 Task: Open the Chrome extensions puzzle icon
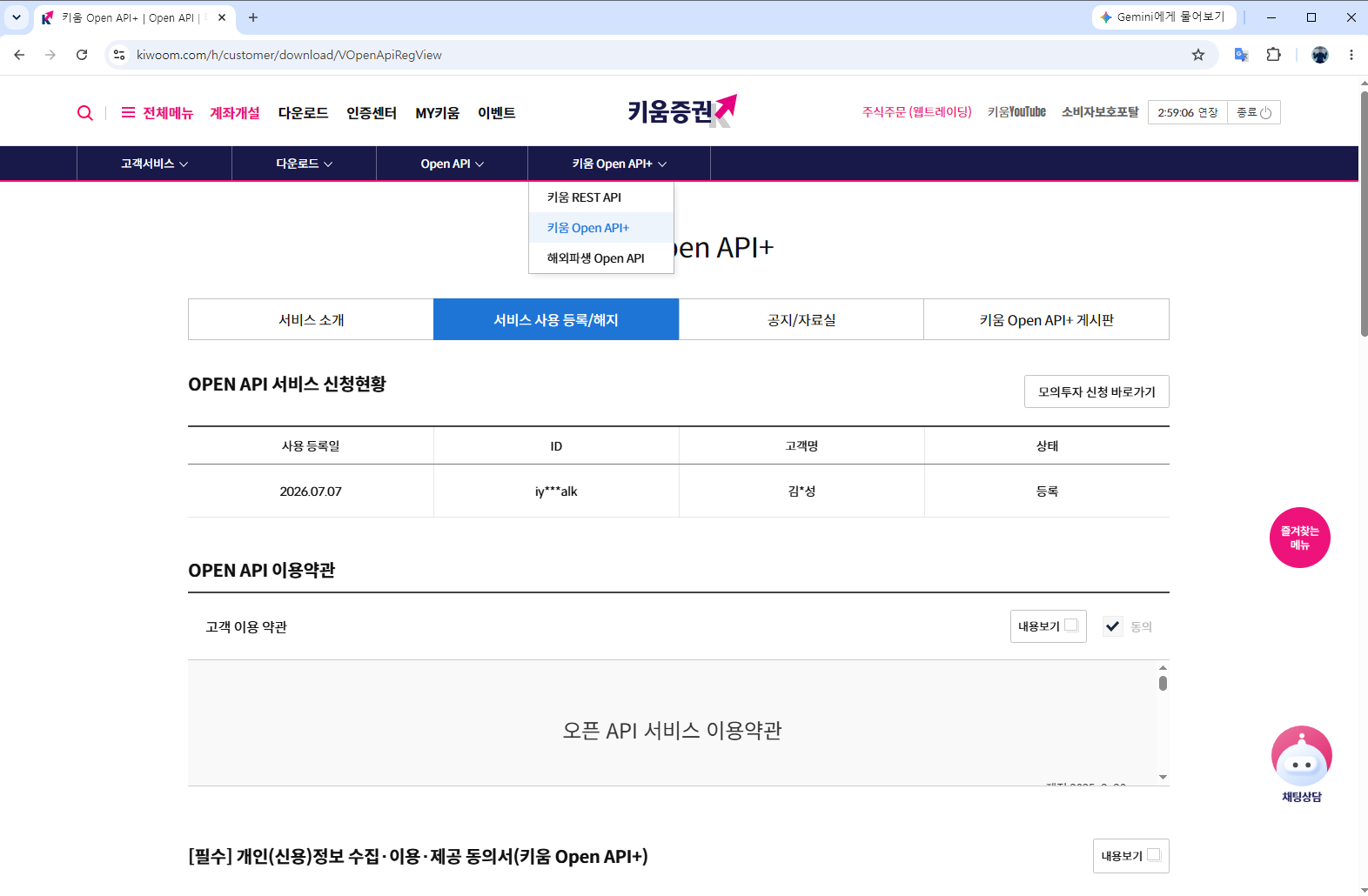point(1273,55)
